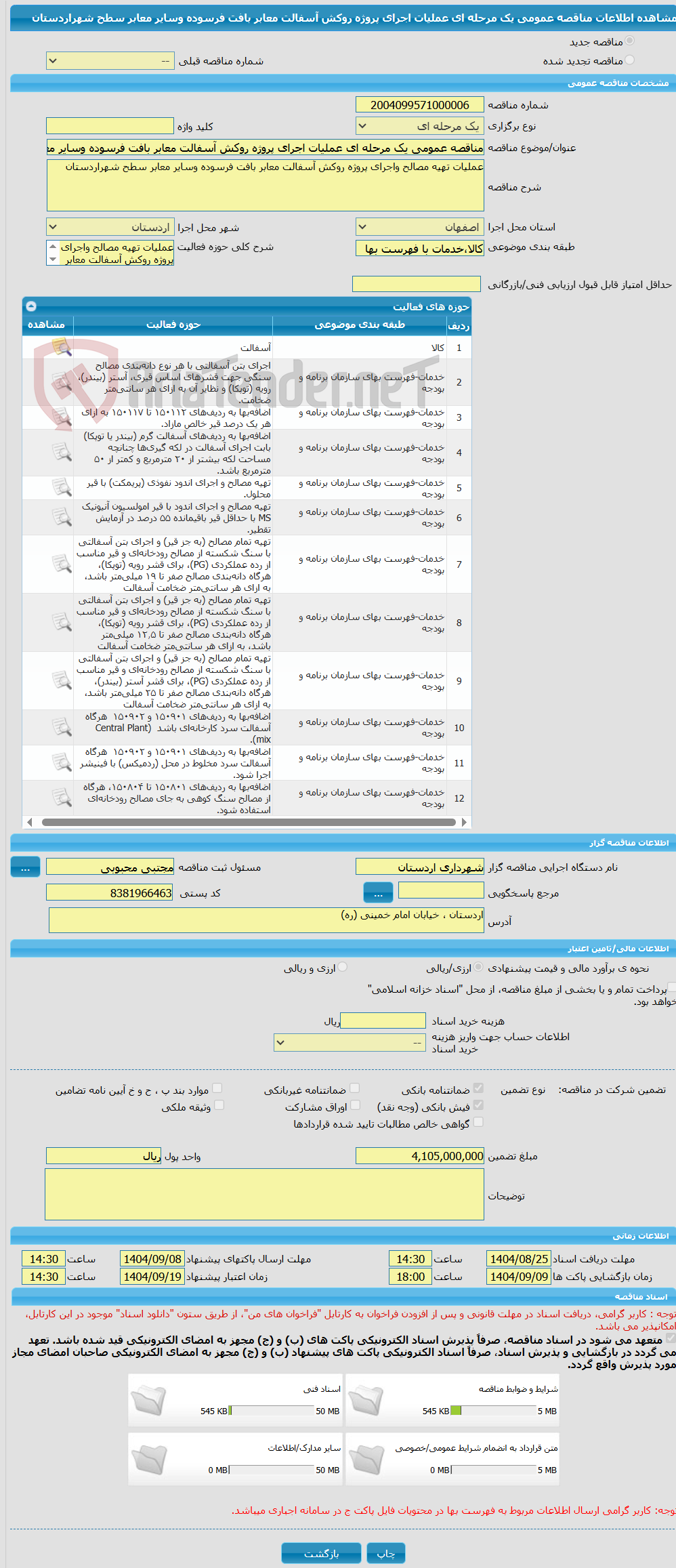Toggle ضمانتنامه غیربانکی checkbox
Viewport: 676px width, 1568px height.
coord(354,1088)
